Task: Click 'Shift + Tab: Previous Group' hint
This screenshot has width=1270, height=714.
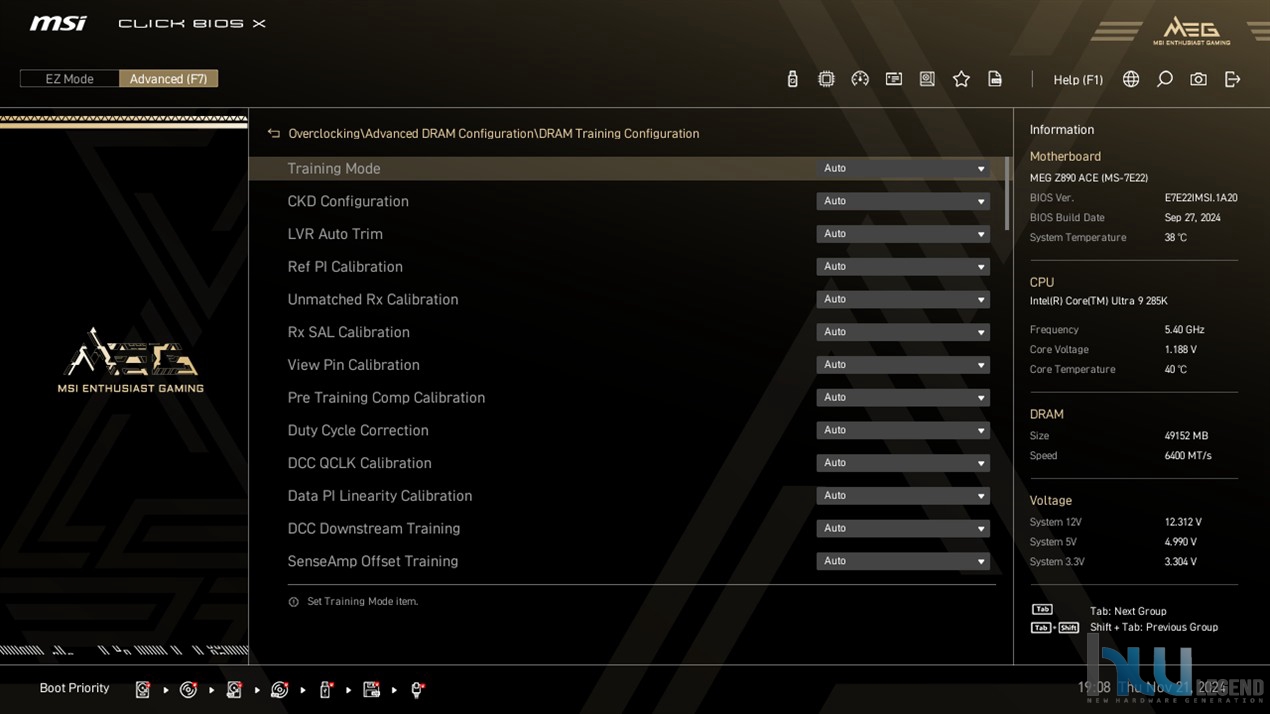Action: pyautogui.click(x=1154, y=627)
